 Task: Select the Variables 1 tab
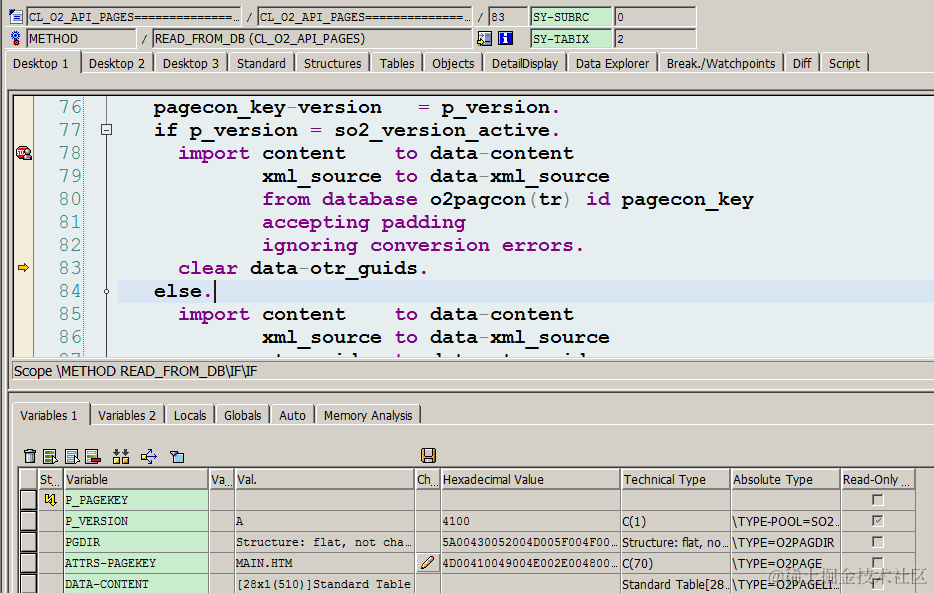(x=49, y=416)
